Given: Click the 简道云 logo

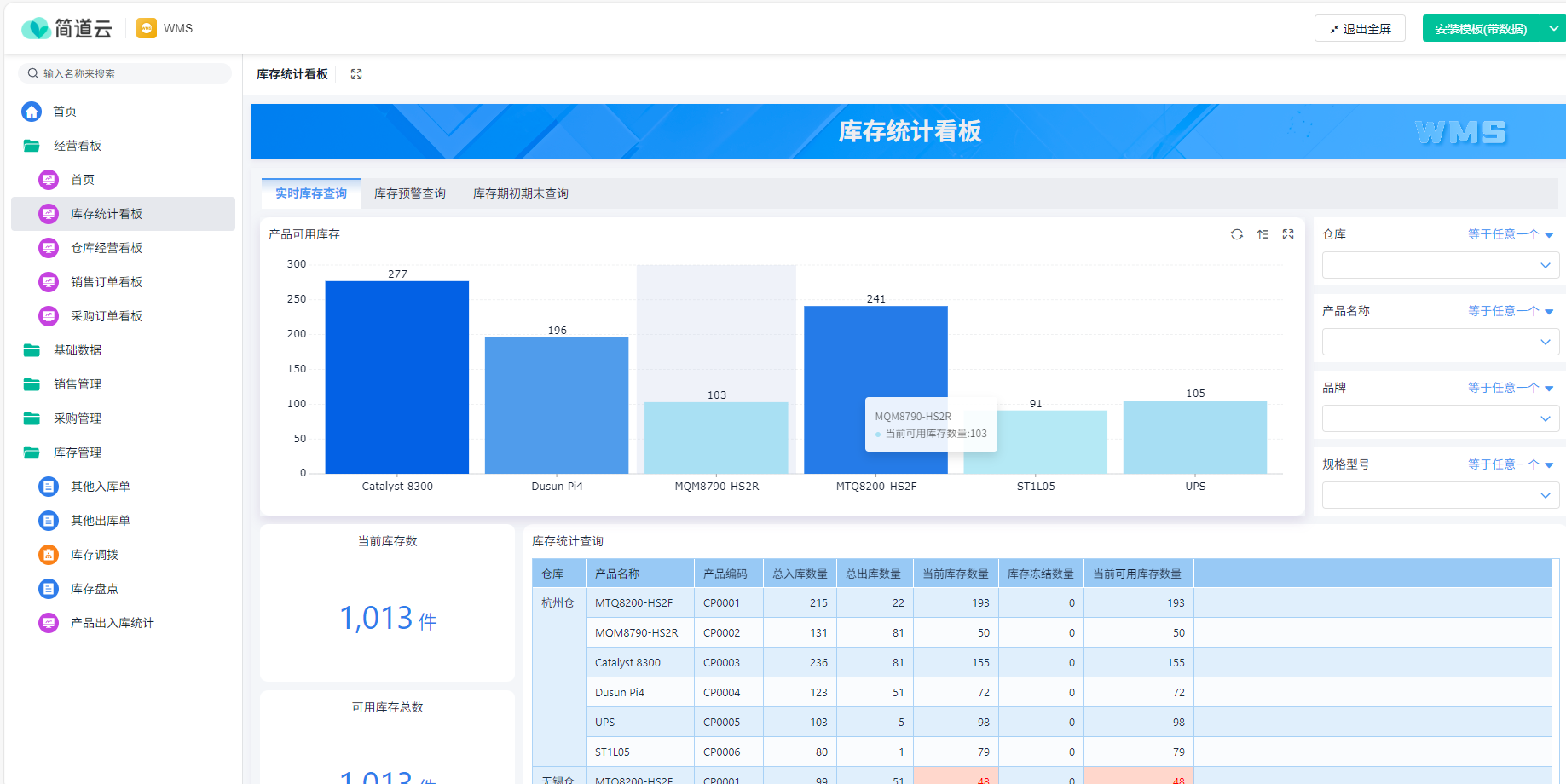Looking at the screenshot, I should pos(66,27).
